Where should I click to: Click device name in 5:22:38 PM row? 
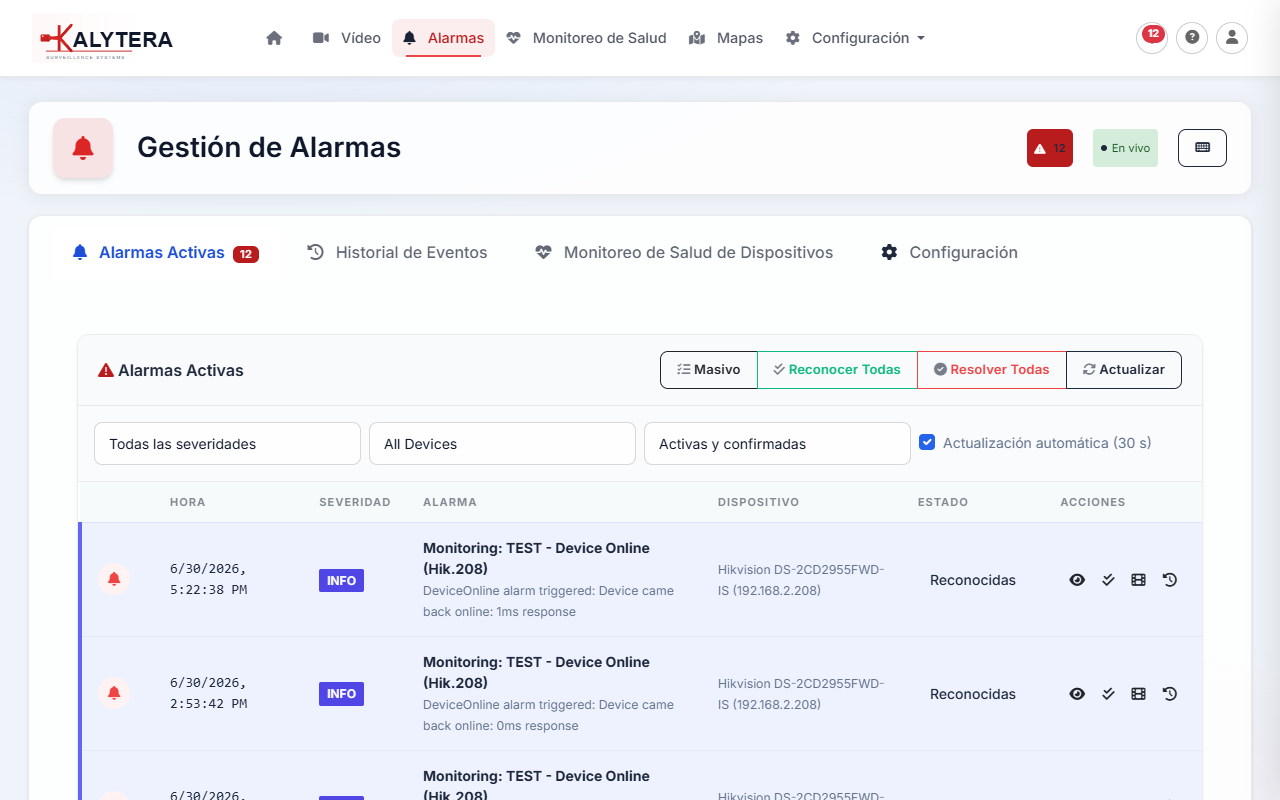tap(801, 580)
